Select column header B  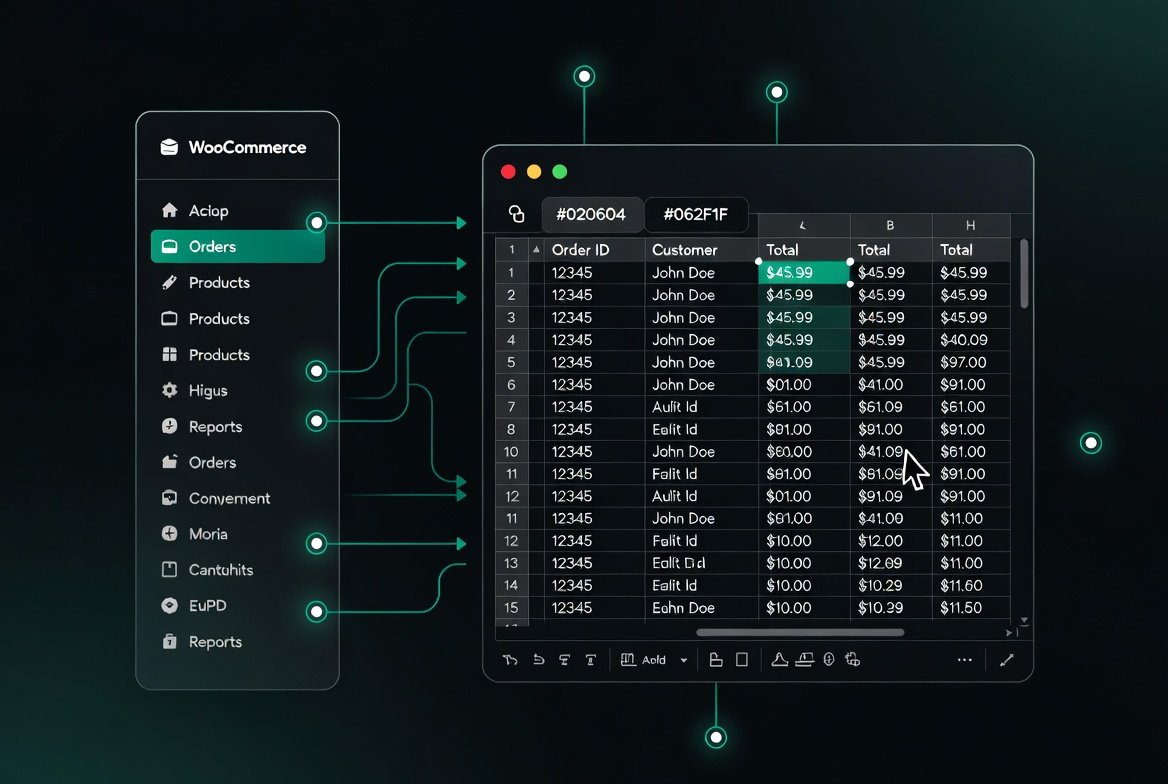click(890, 225)
